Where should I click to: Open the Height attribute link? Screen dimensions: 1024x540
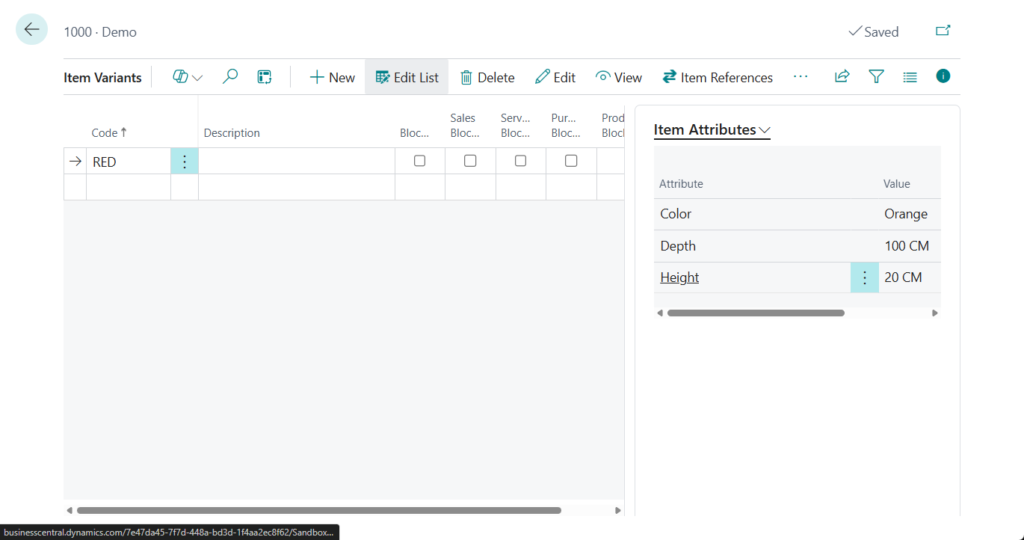(x=679, y=278)
